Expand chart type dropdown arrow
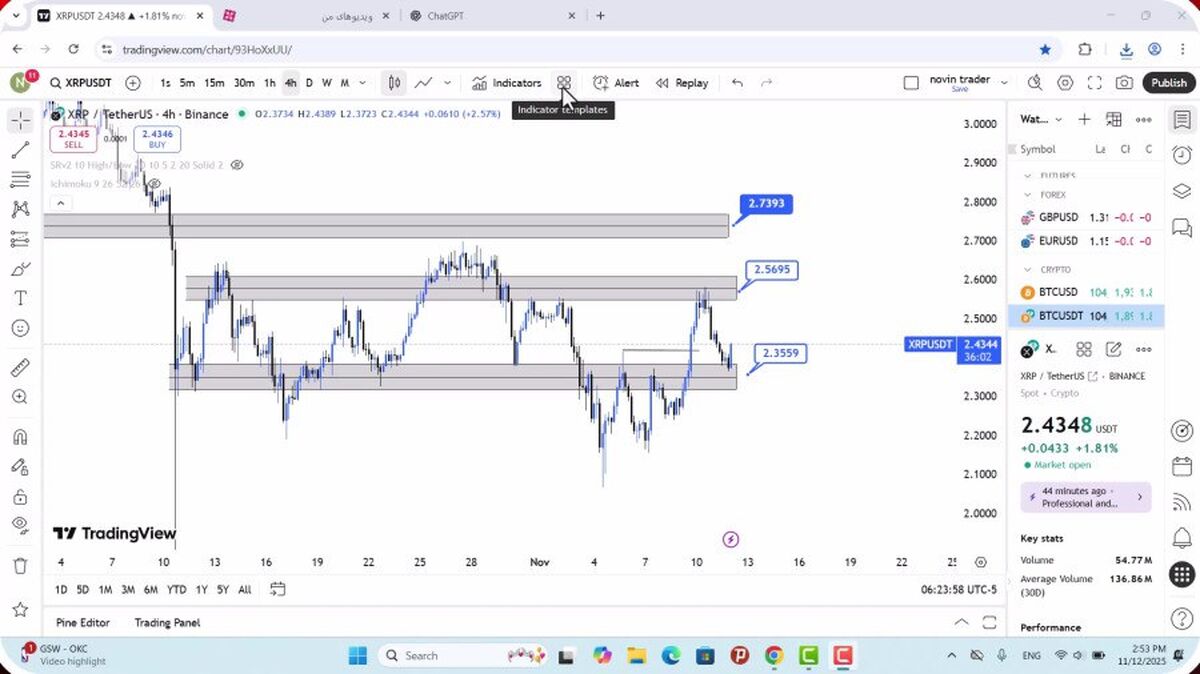 tap(448, 83)
